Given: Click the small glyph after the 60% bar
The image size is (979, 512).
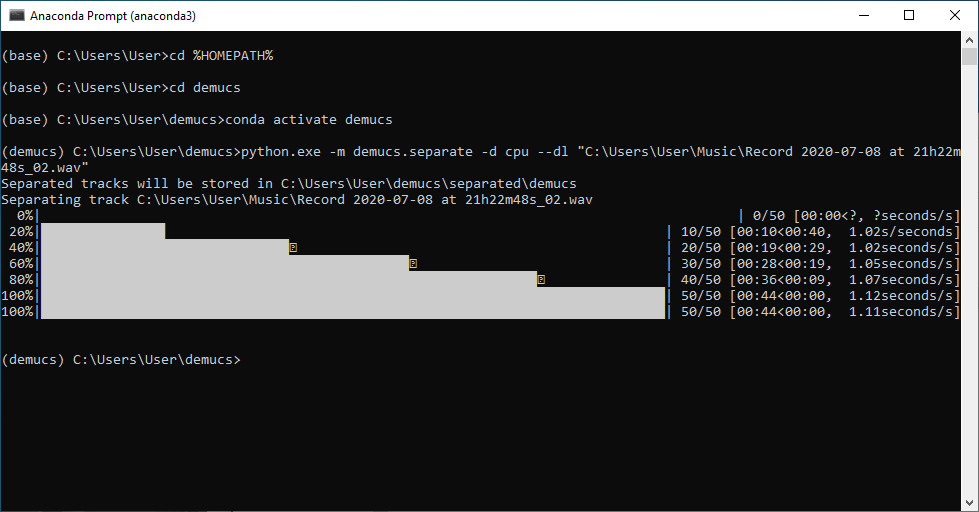Looking at the screenshot, I should pyautogui.click(x=413, y=263).
